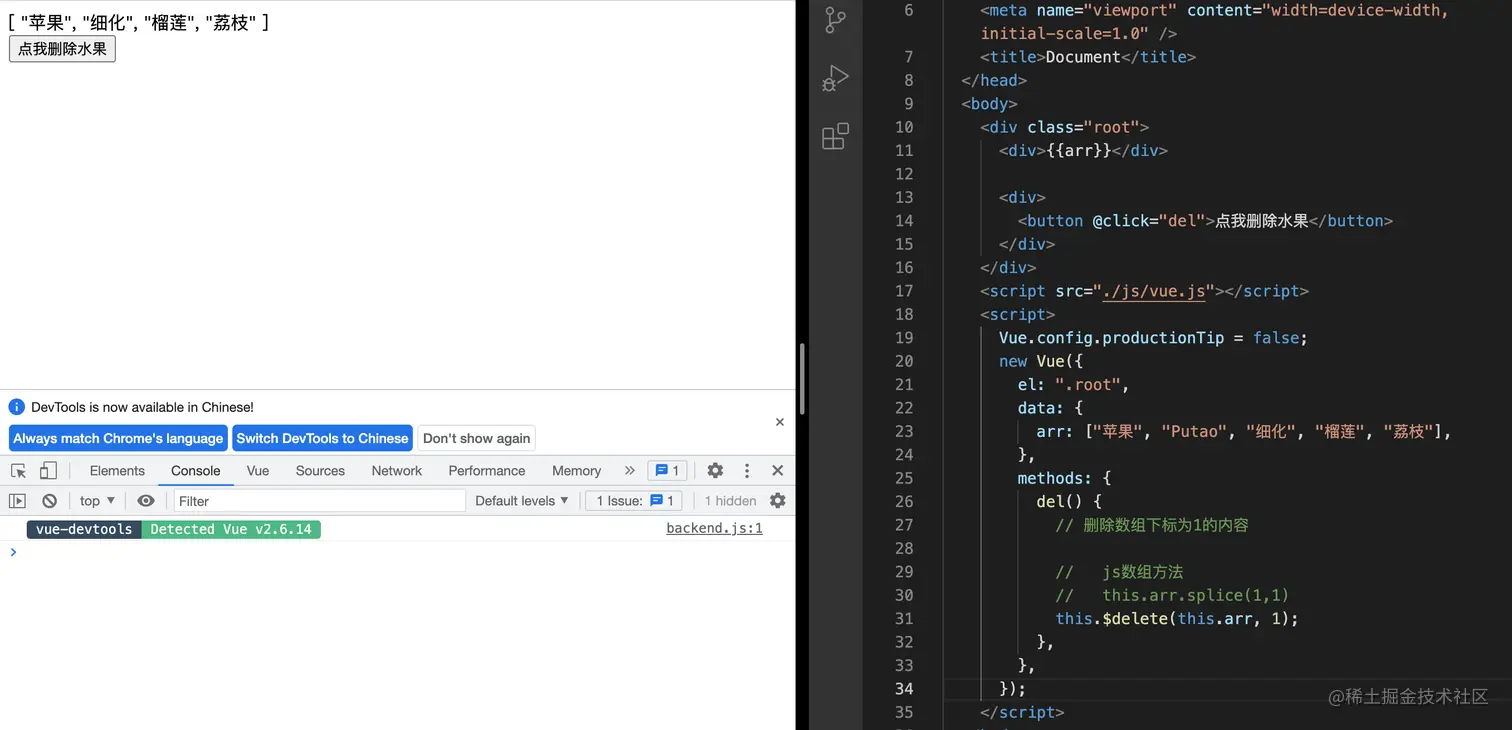Open Run and Debug in the editor activity bar

pyautogui.click(x=835, y=78)
